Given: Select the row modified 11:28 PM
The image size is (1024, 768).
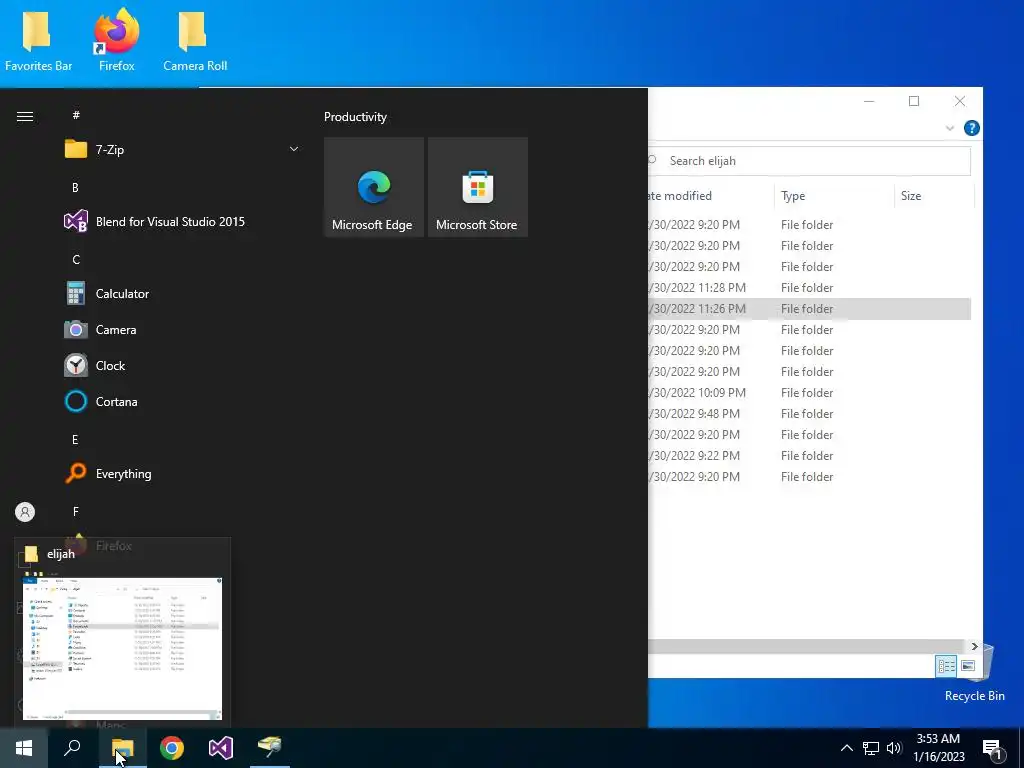Looking at the screenshot, I should click(809, 288).
